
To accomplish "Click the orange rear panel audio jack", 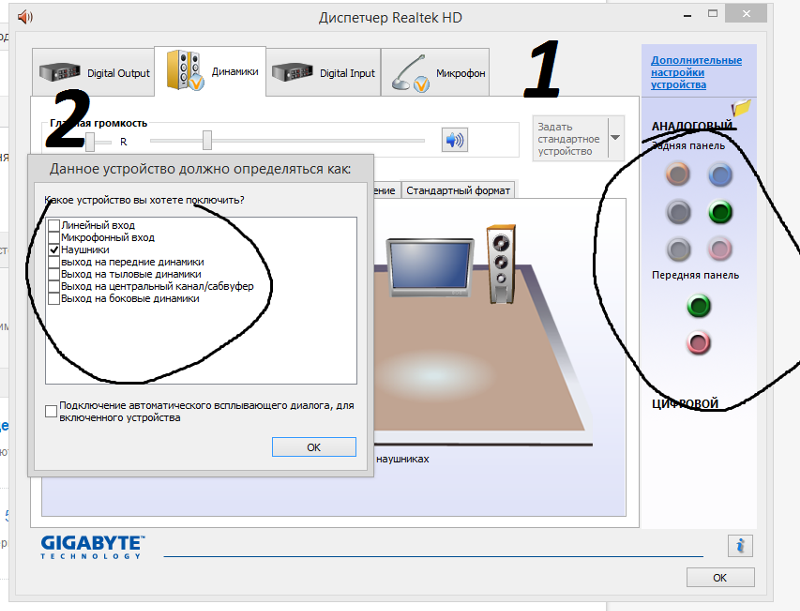I will click(x=678, y=174).
